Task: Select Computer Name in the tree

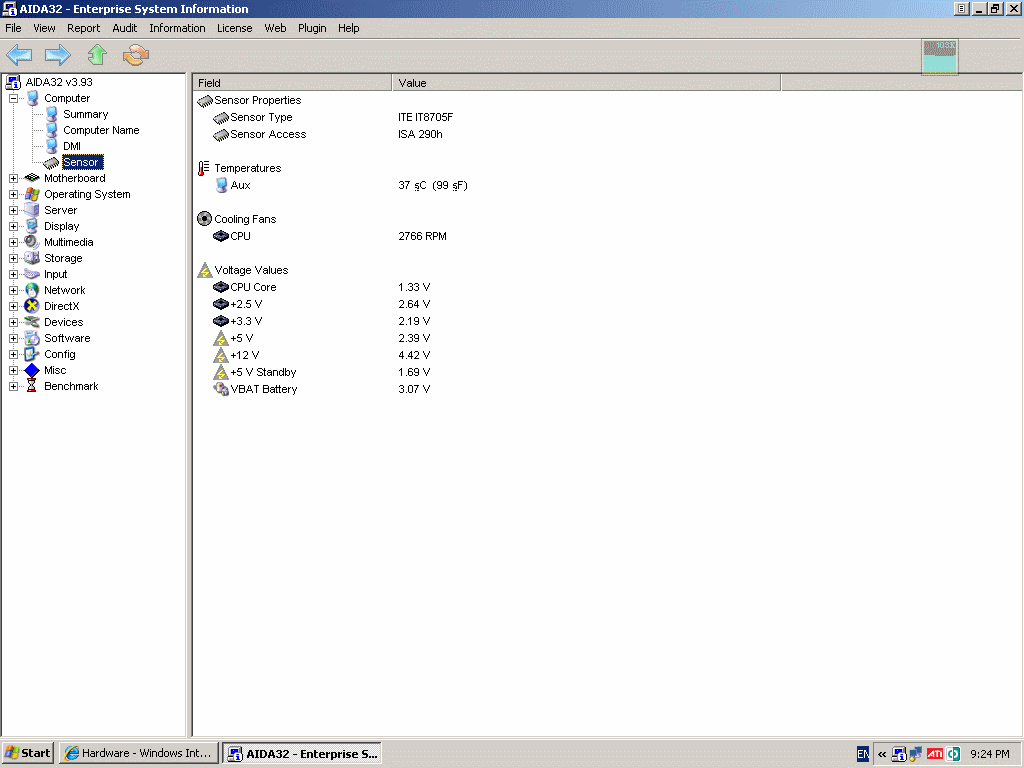Action: coord(101,131)
